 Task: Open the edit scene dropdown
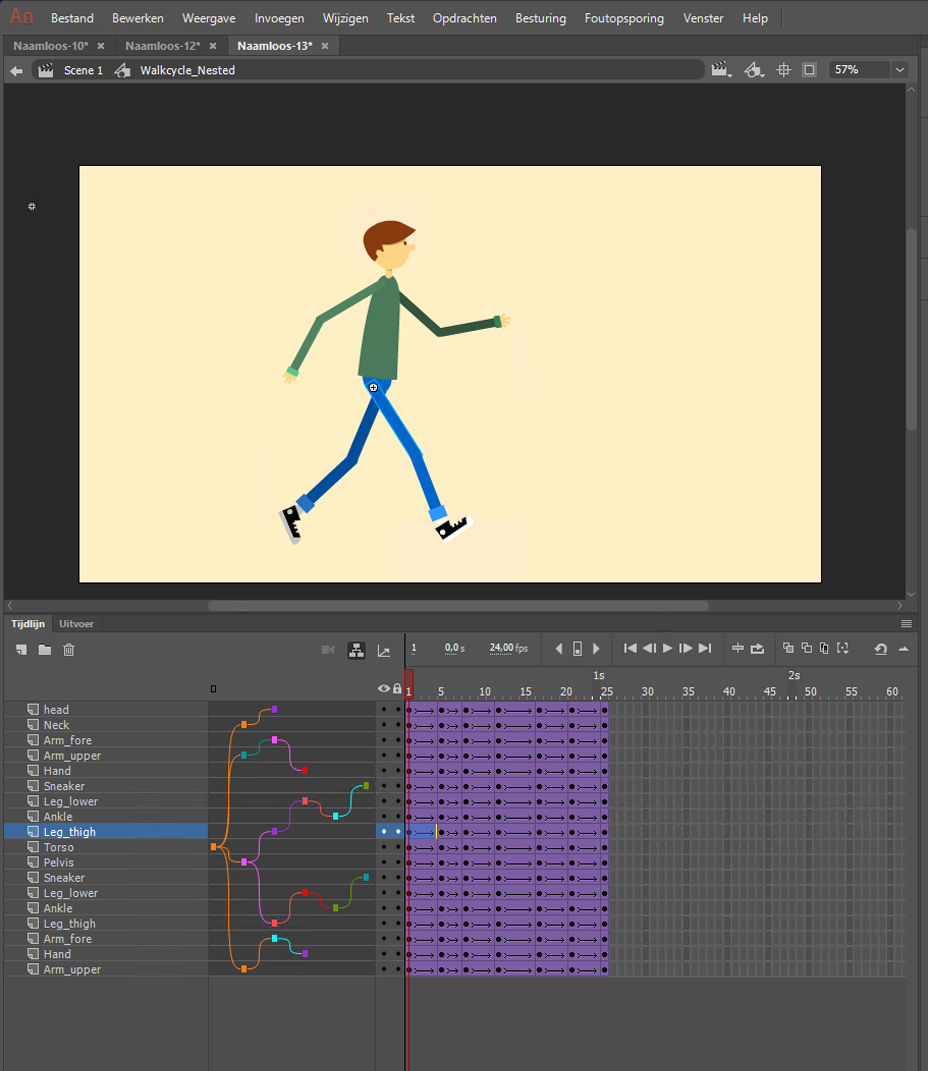(x=721, y=70)
